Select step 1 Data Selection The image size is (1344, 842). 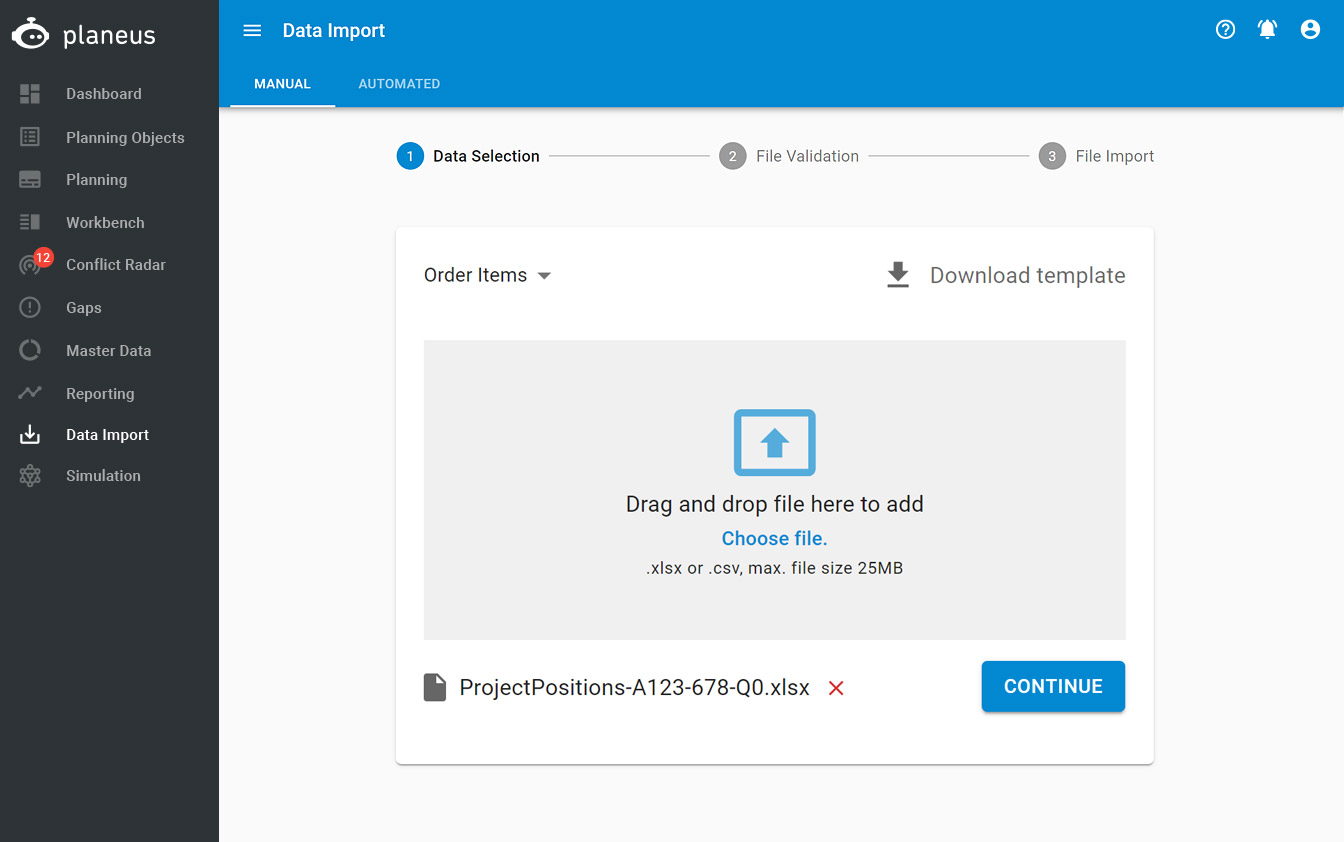(468, 156)
